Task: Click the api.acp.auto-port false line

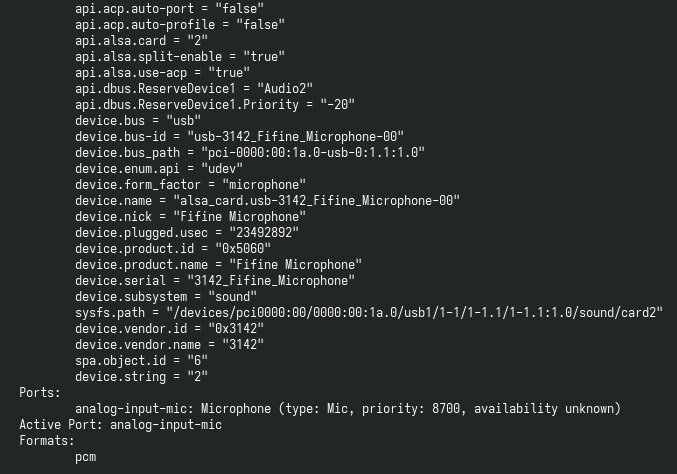Action: click(169, 8)
